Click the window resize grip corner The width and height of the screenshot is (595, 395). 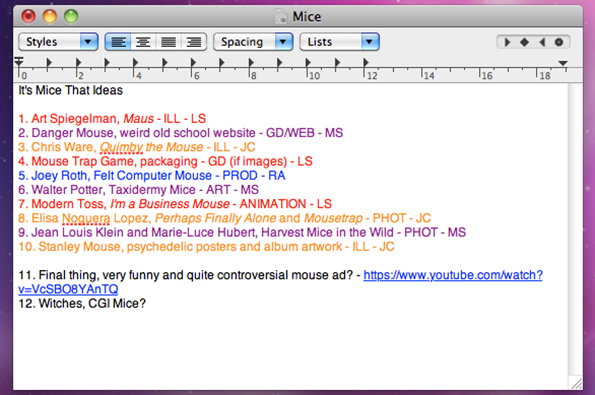[x=577, y=384]
